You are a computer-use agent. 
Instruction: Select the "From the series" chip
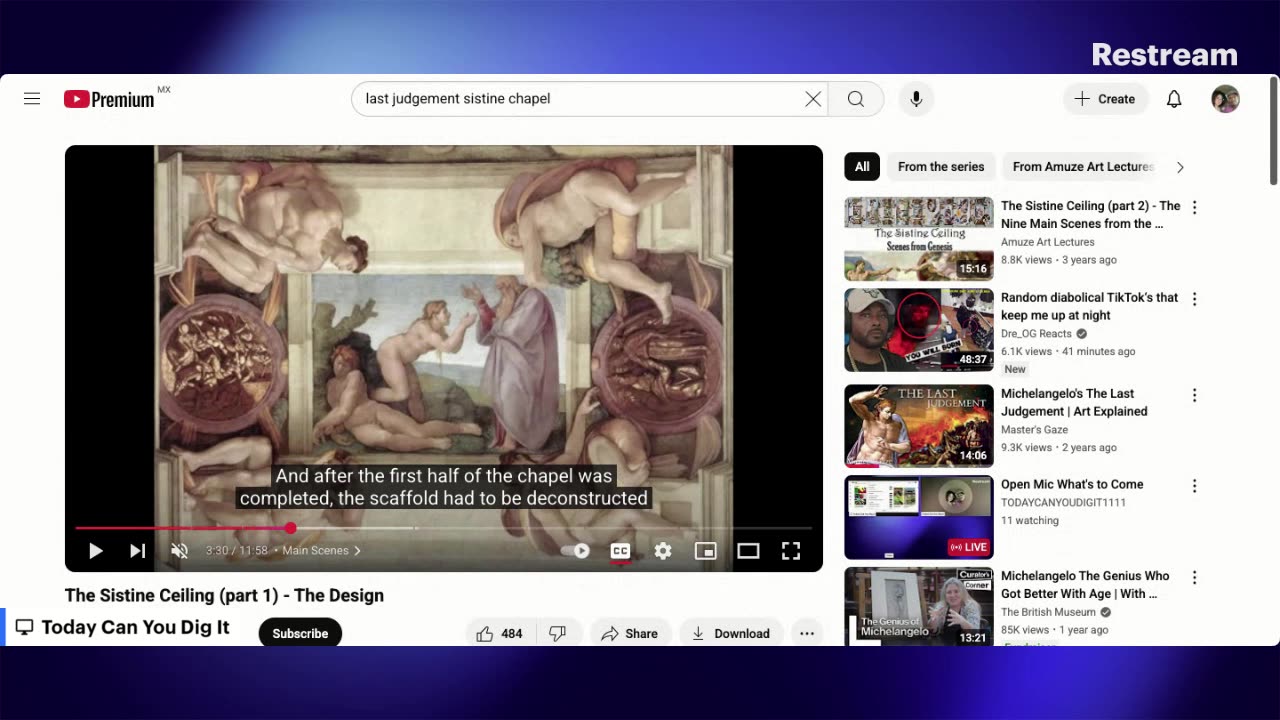tap(941, 167)
